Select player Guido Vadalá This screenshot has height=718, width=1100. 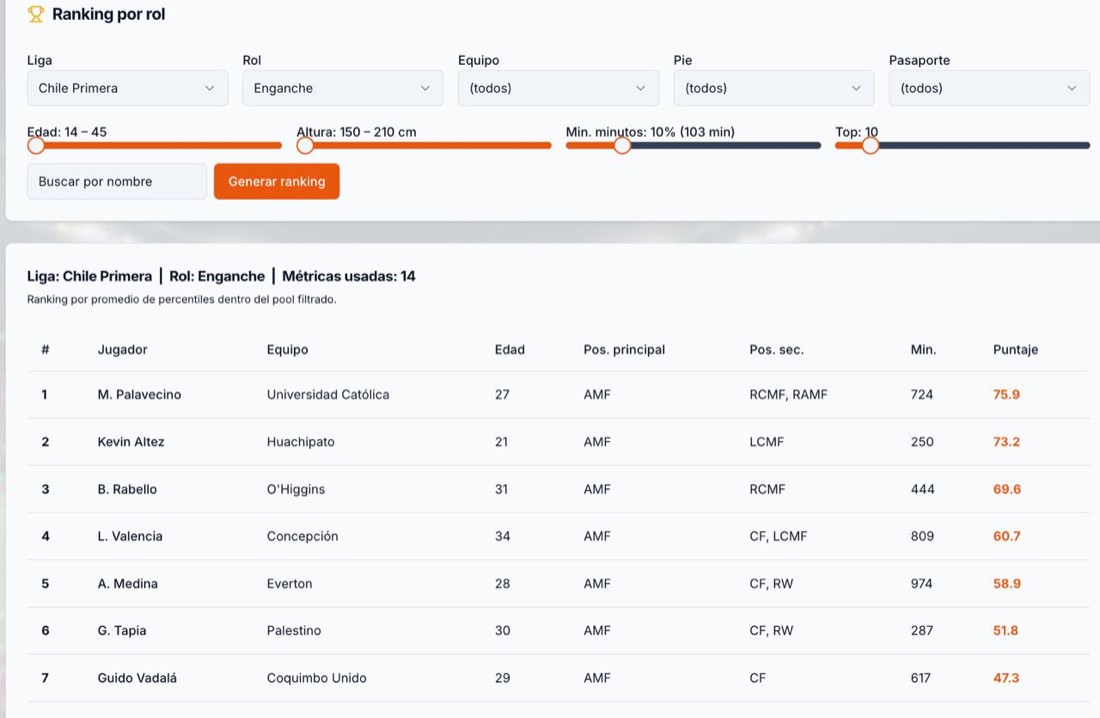(x=137, y=678)
